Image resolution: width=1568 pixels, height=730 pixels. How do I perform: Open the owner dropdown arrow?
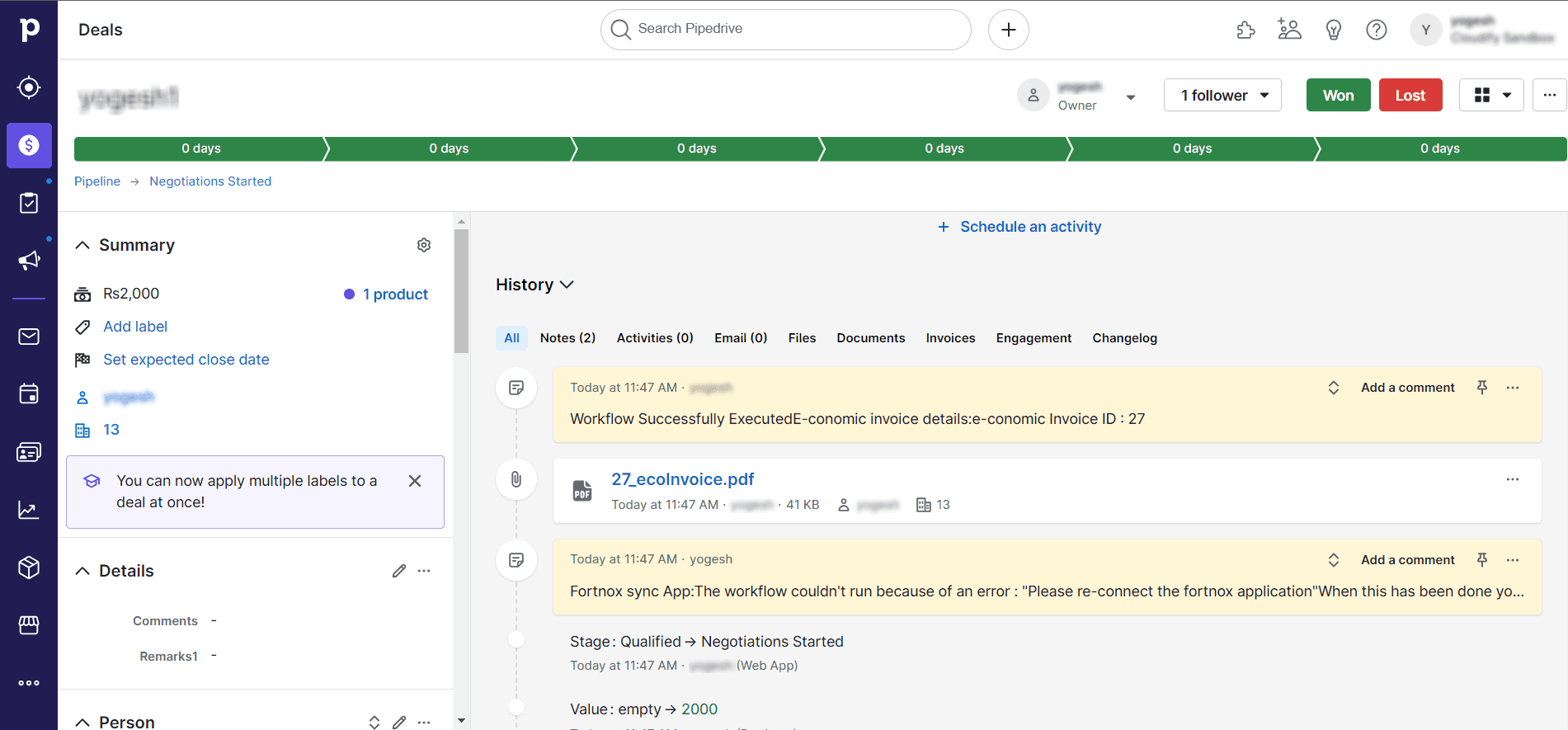(1131, 97)
